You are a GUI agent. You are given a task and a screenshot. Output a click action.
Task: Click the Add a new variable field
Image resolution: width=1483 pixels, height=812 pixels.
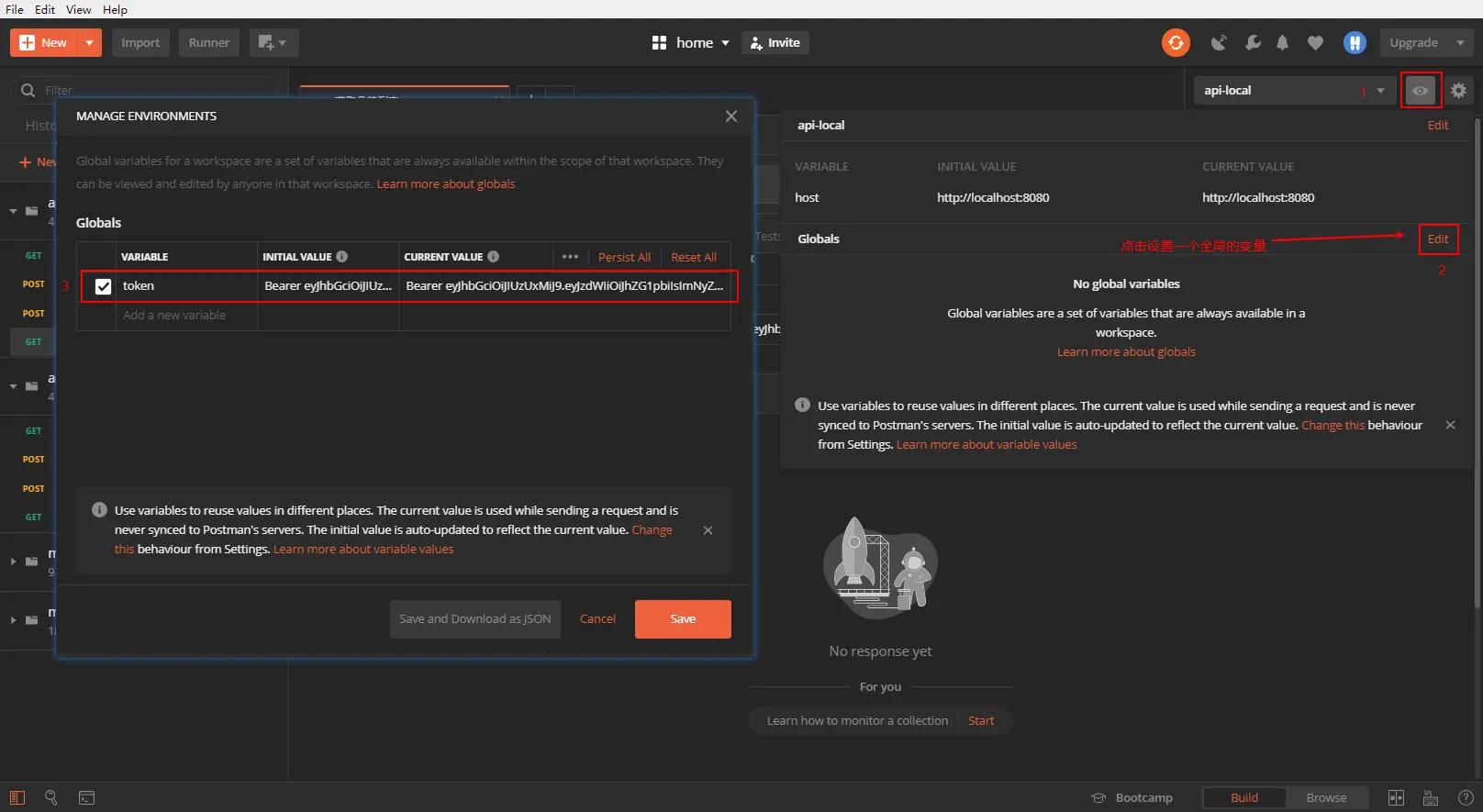pos(186,315)
